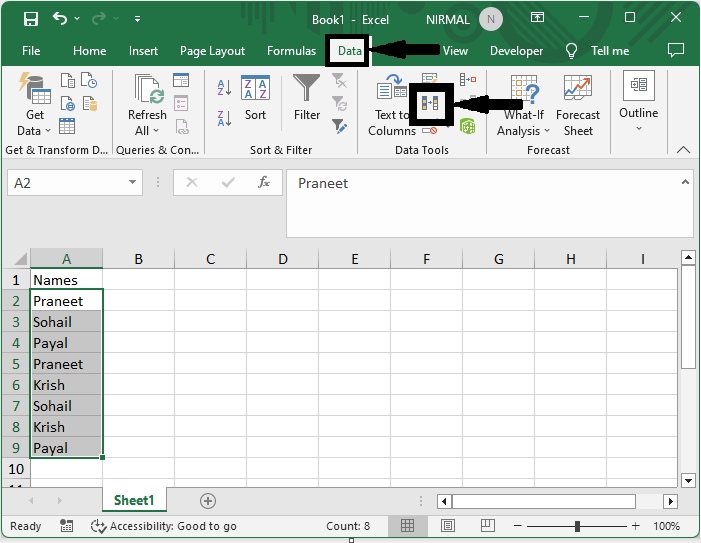Click the vertical scrollbar down arrow
This screenshot has width=701, height=543.
coord(688,481)
